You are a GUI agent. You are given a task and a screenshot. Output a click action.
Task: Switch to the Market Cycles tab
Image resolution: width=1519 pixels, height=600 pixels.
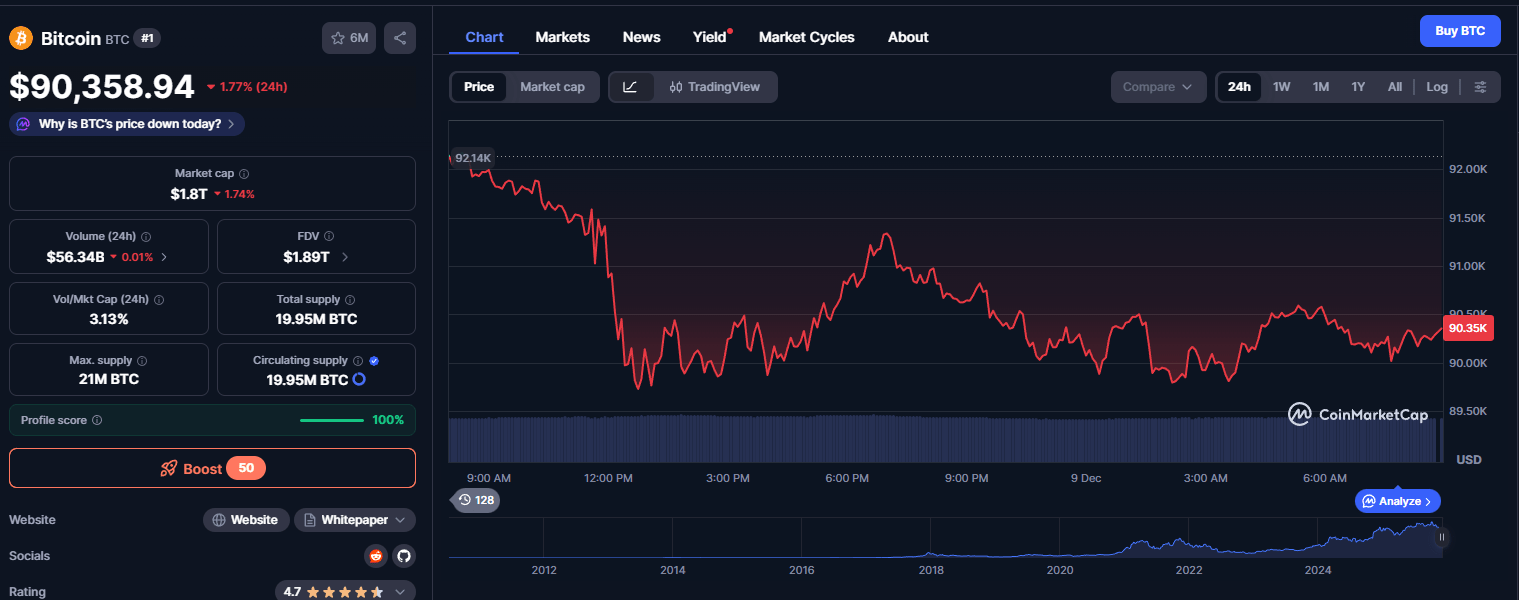807,37
